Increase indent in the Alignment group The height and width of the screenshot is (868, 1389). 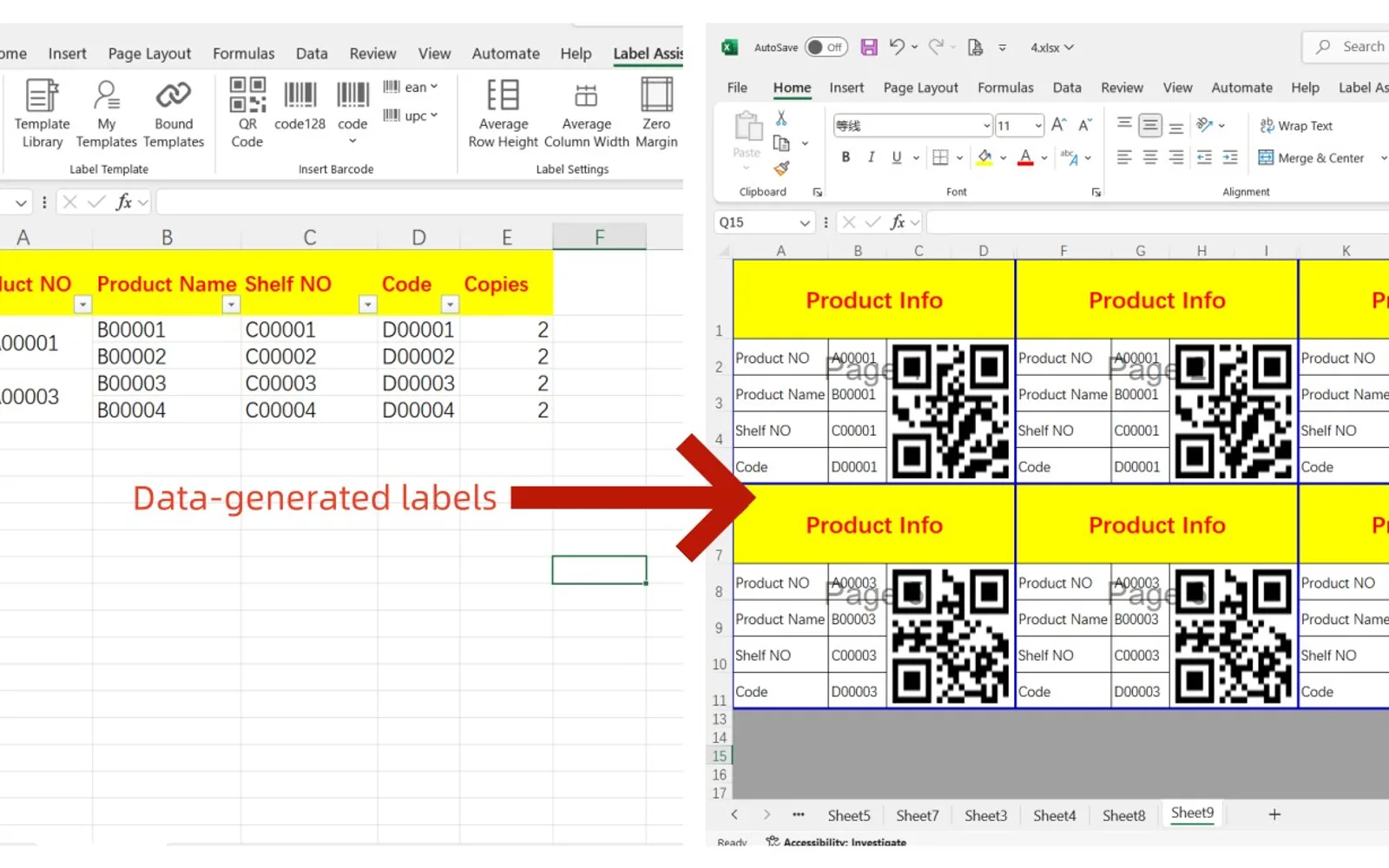pos(1230,157)
